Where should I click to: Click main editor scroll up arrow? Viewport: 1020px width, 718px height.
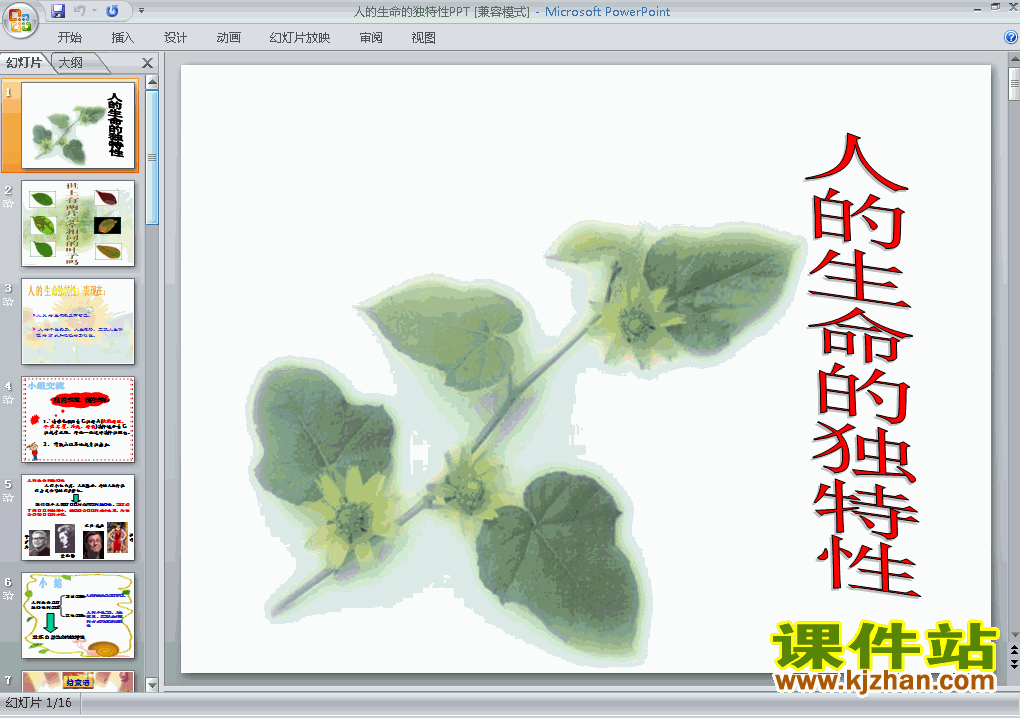click(x=1014, y=61)
